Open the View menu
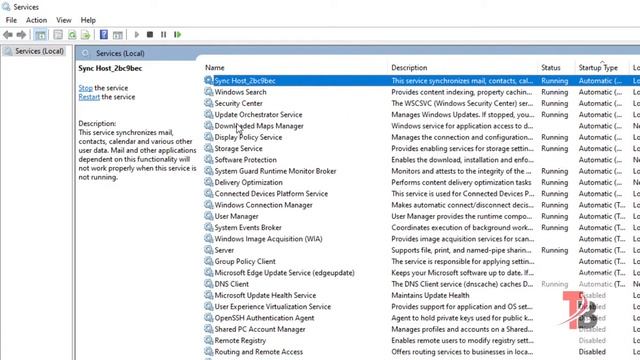 pyautogui.click(x=64, y=20)
